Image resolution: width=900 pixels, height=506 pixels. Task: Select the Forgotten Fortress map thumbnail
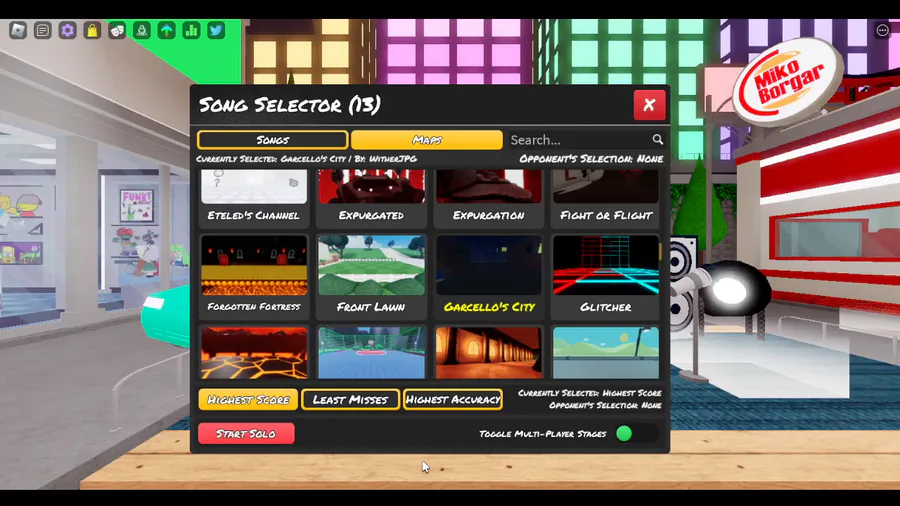point(254,265)
